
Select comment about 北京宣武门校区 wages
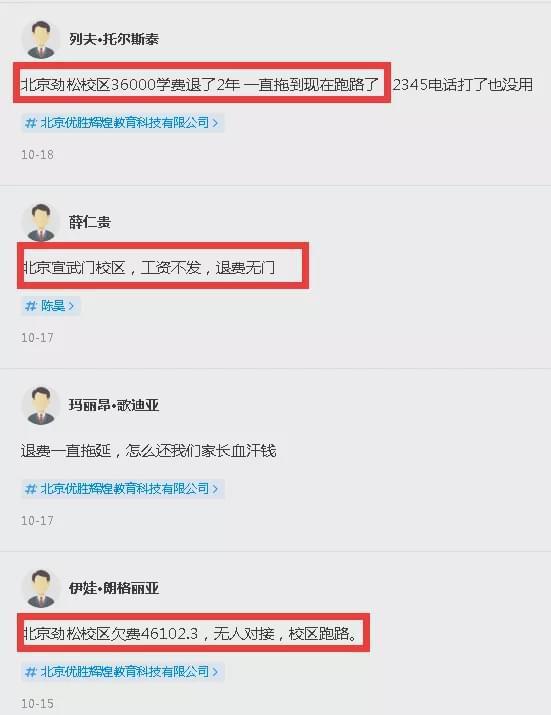pyautogui.click(x=149, y=267)
